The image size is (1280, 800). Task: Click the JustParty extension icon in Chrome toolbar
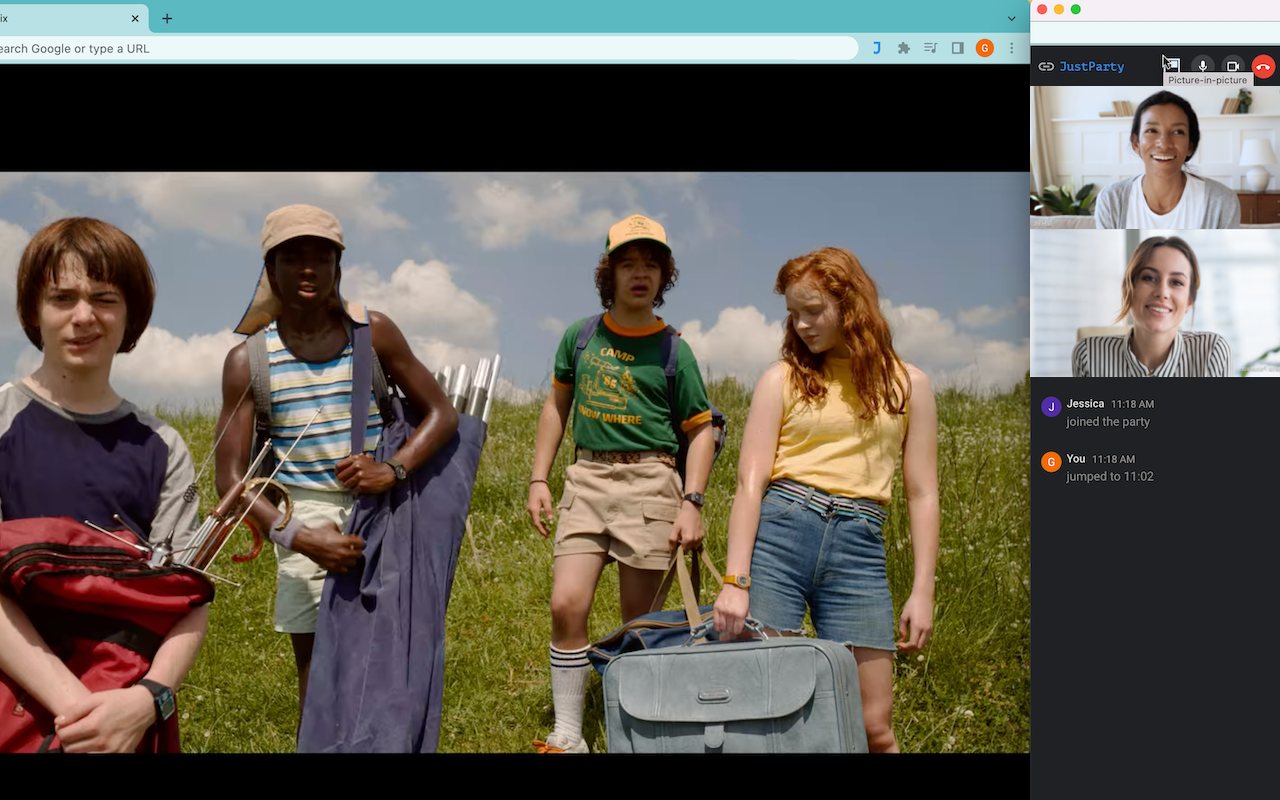point(877,48)
